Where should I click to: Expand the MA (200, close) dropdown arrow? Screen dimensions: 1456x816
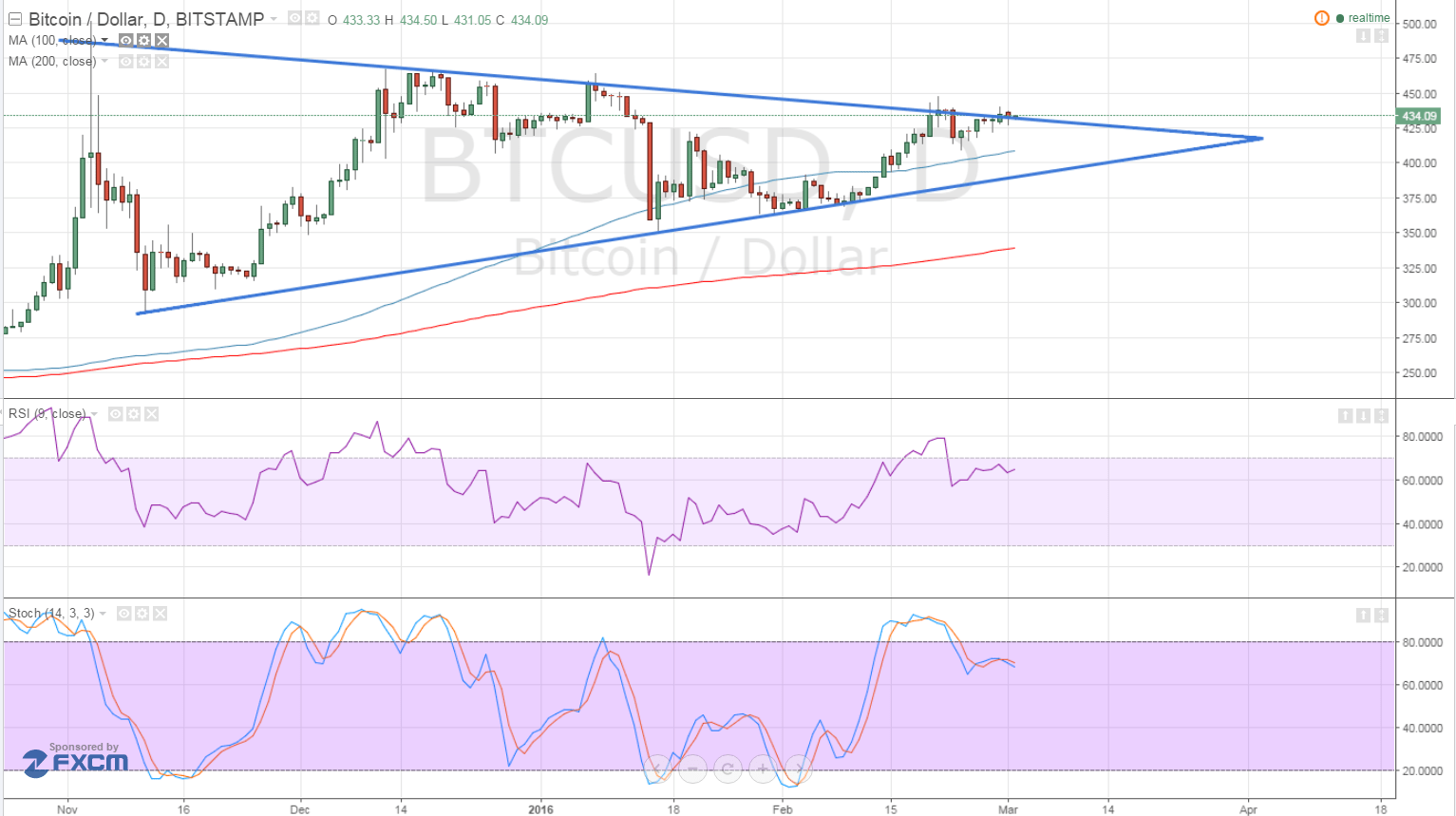point(105,62)
